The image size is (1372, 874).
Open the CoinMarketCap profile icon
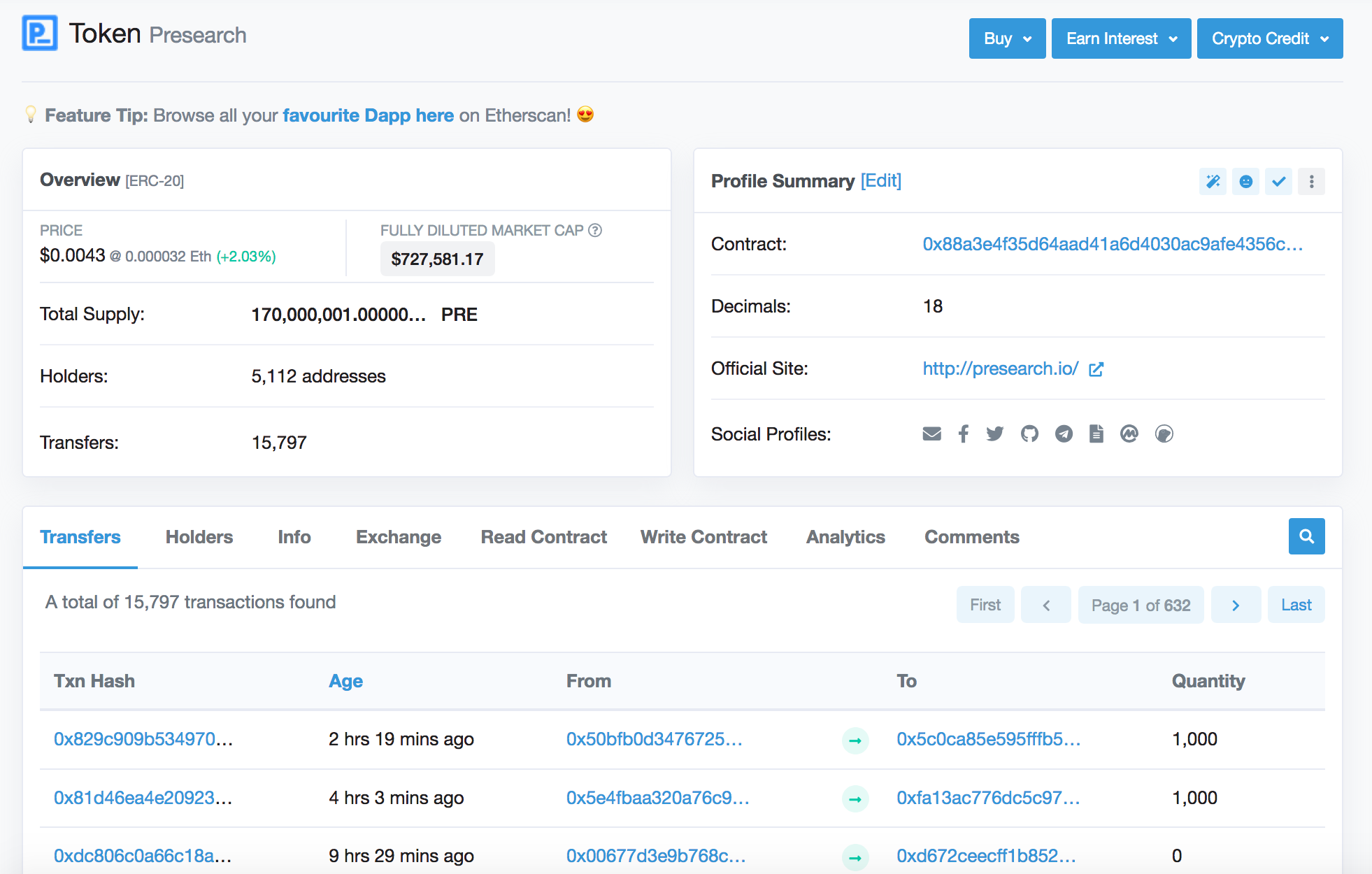(1129, 434)
